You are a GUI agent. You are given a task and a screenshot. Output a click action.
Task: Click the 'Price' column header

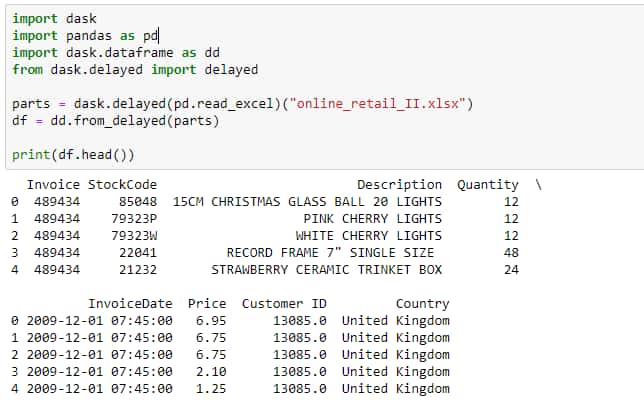pos(207,303)
